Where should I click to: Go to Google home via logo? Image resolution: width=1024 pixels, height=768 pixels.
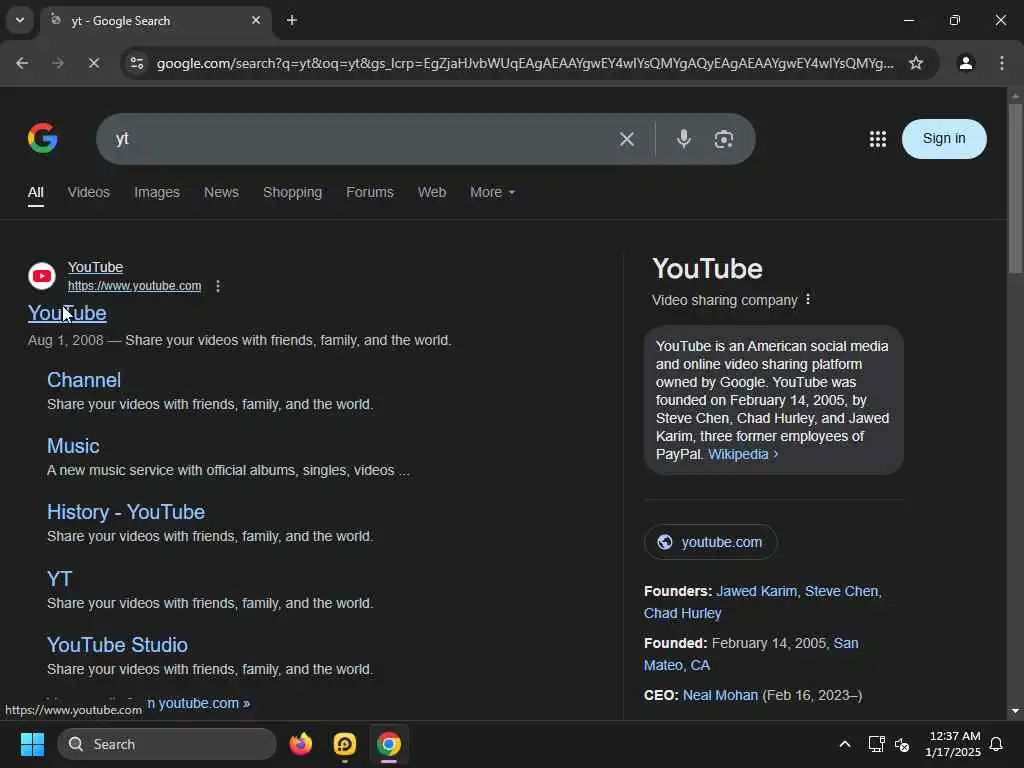[43, 138]
